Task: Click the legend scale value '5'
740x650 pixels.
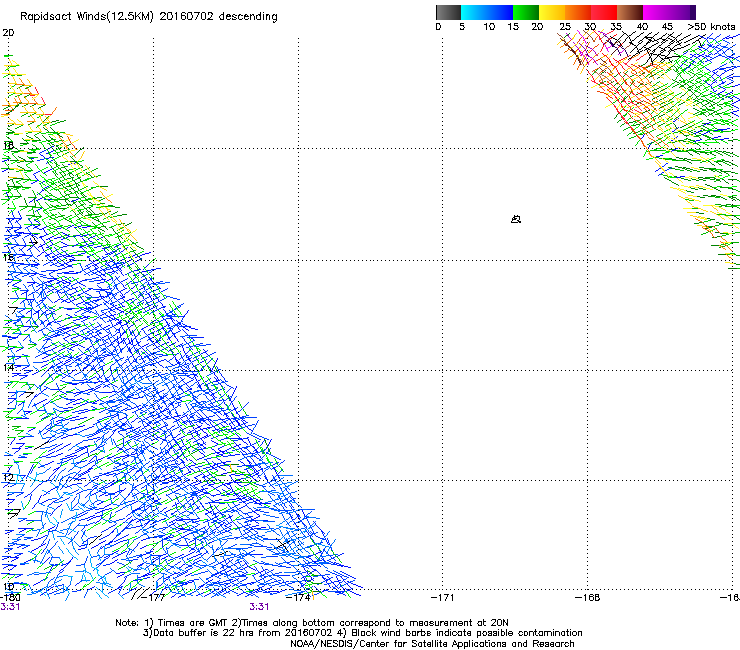Action: [x=462, y=27]
